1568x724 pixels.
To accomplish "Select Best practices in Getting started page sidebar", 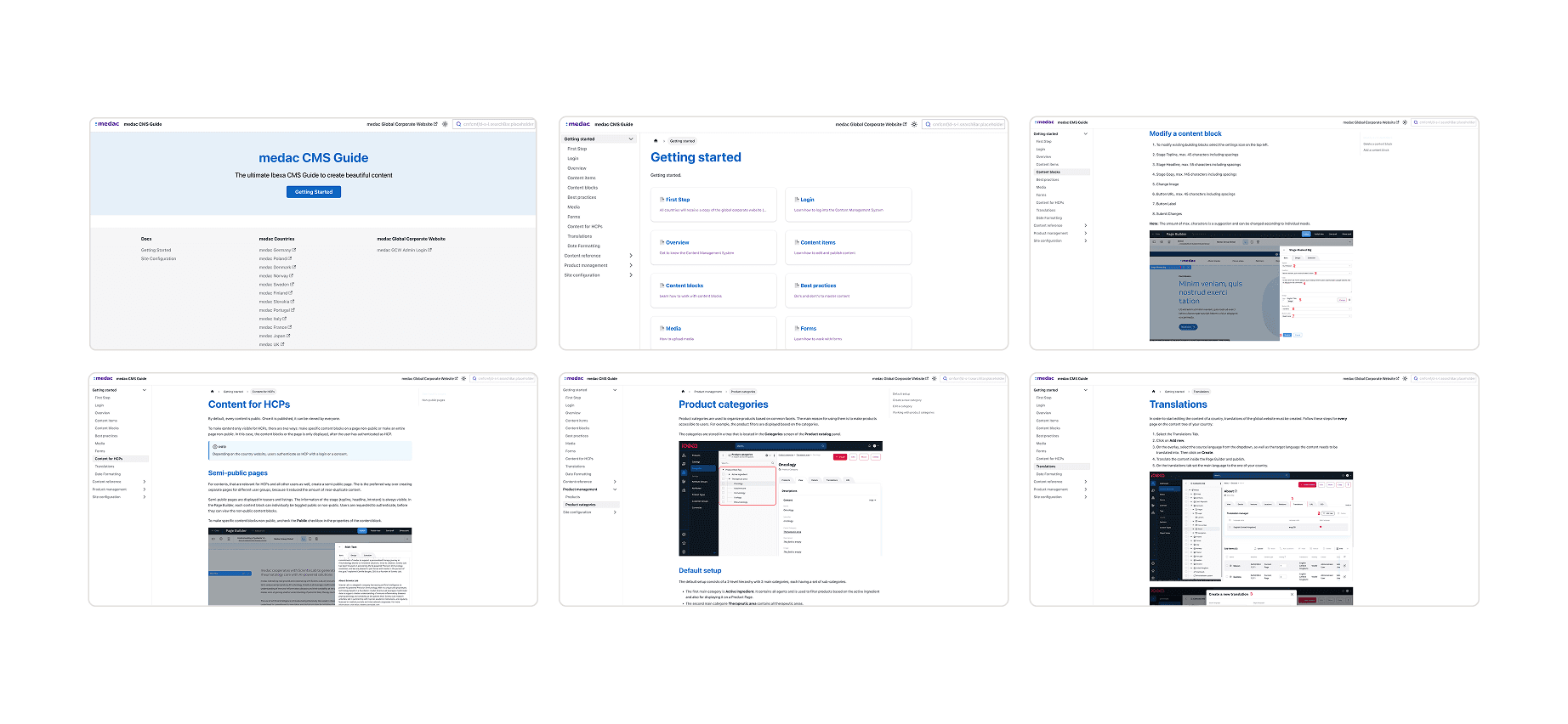I will point(582,198).
